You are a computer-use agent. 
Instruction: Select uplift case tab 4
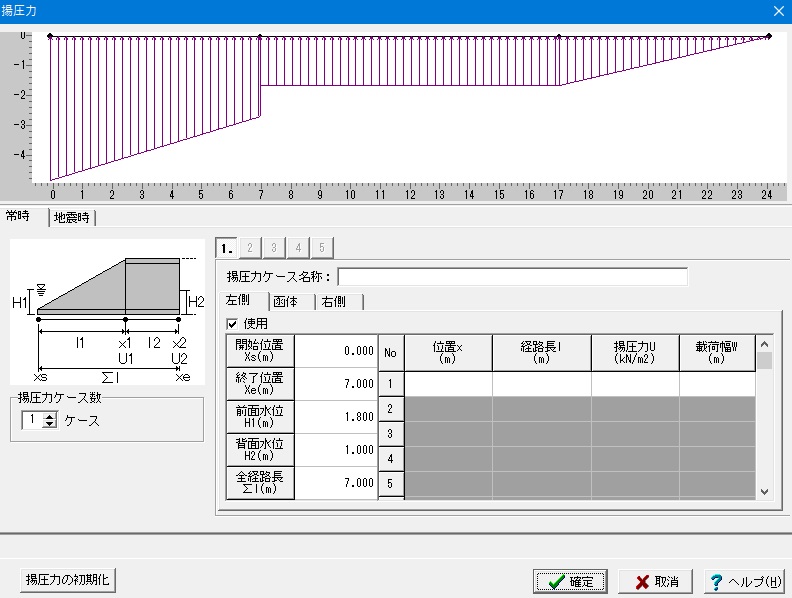pos(298,248)
